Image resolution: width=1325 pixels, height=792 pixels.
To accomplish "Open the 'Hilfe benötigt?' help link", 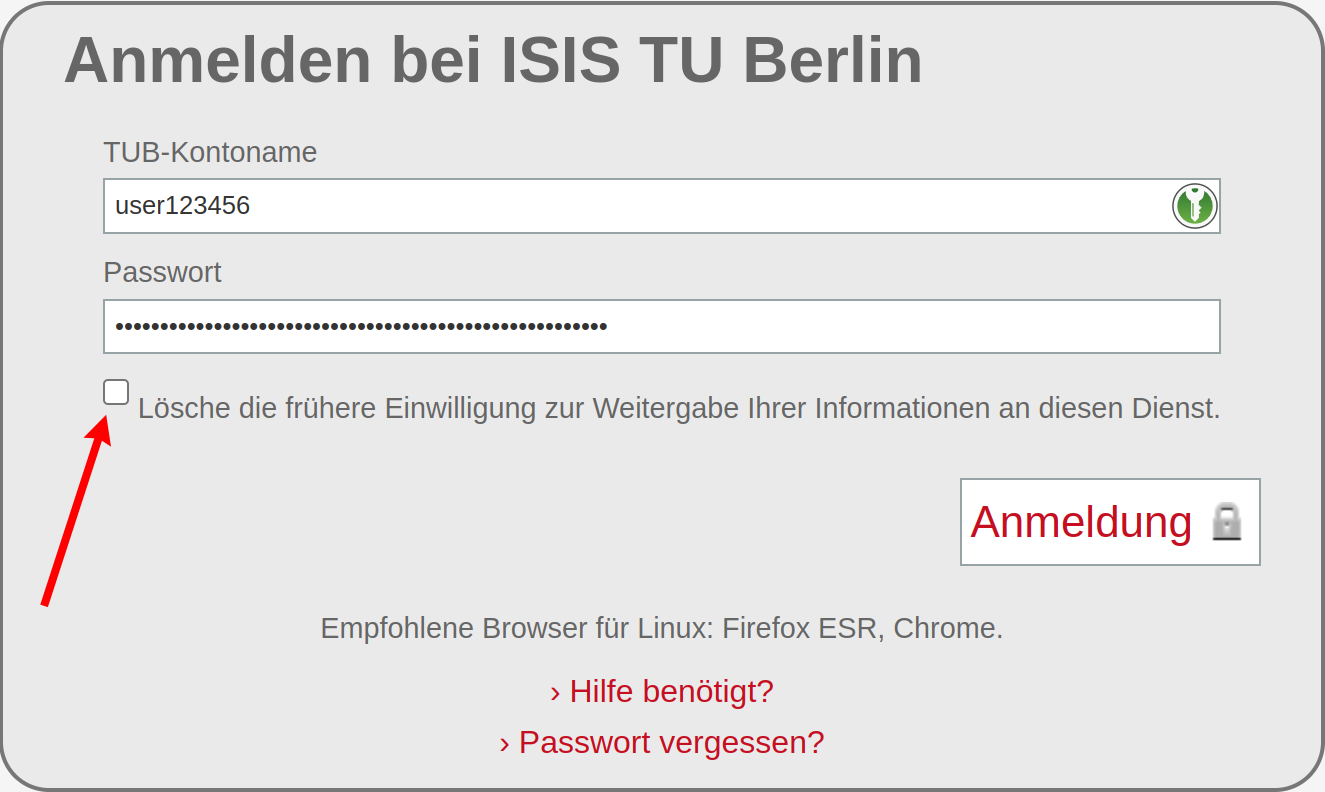I will coord(662,691).
